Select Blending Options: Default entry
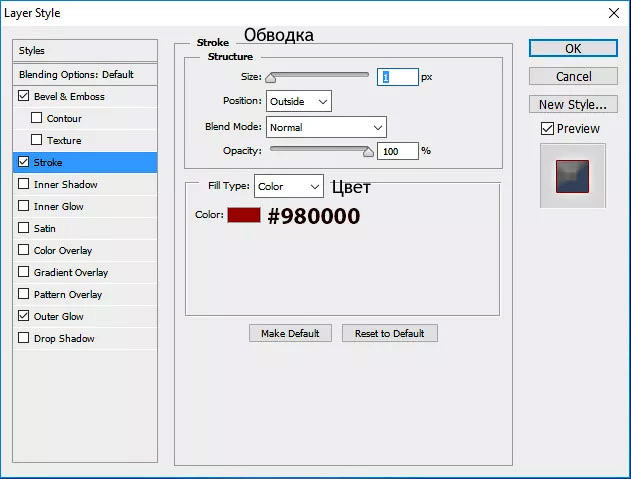 coord(85,74)
